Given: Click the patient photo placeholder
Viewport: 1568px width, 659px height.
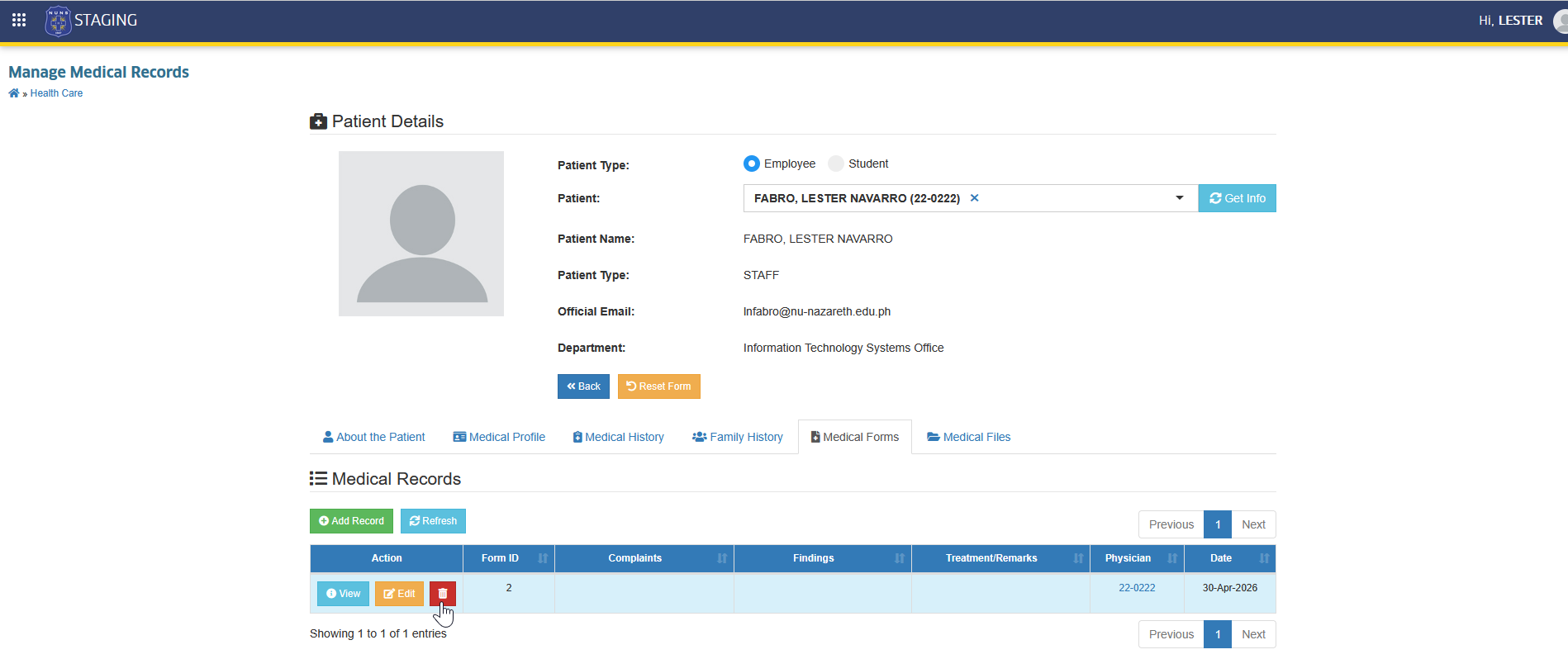Looking at the screenshot, I should coord(421,234).
